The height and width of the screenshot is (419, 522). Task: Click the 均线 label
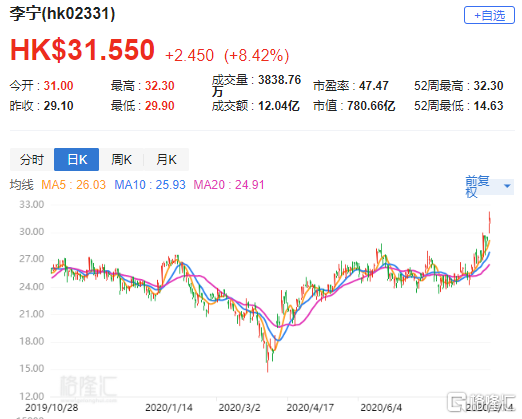coord(22,184)
